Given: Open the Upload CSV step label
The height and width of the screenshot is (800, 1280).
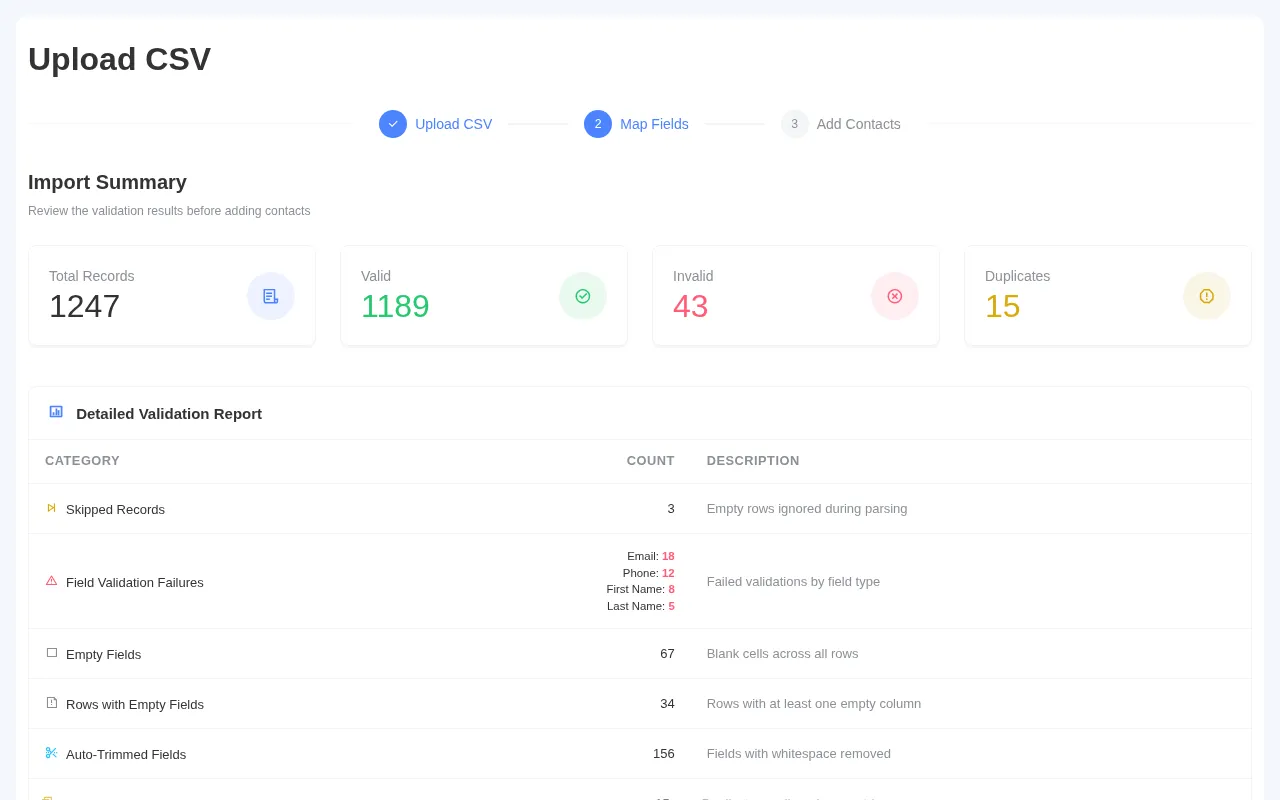Looking at the screenshot, I should tap(453, 124).
